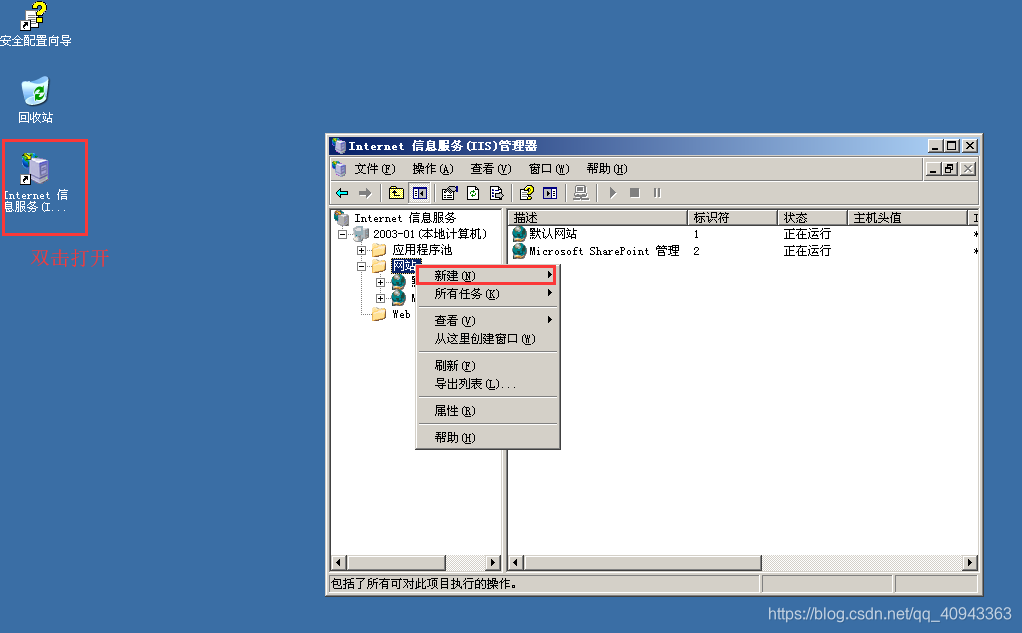Open the 文件(F) menu
The image size is (1022, 633).
[x=375, y=169]
